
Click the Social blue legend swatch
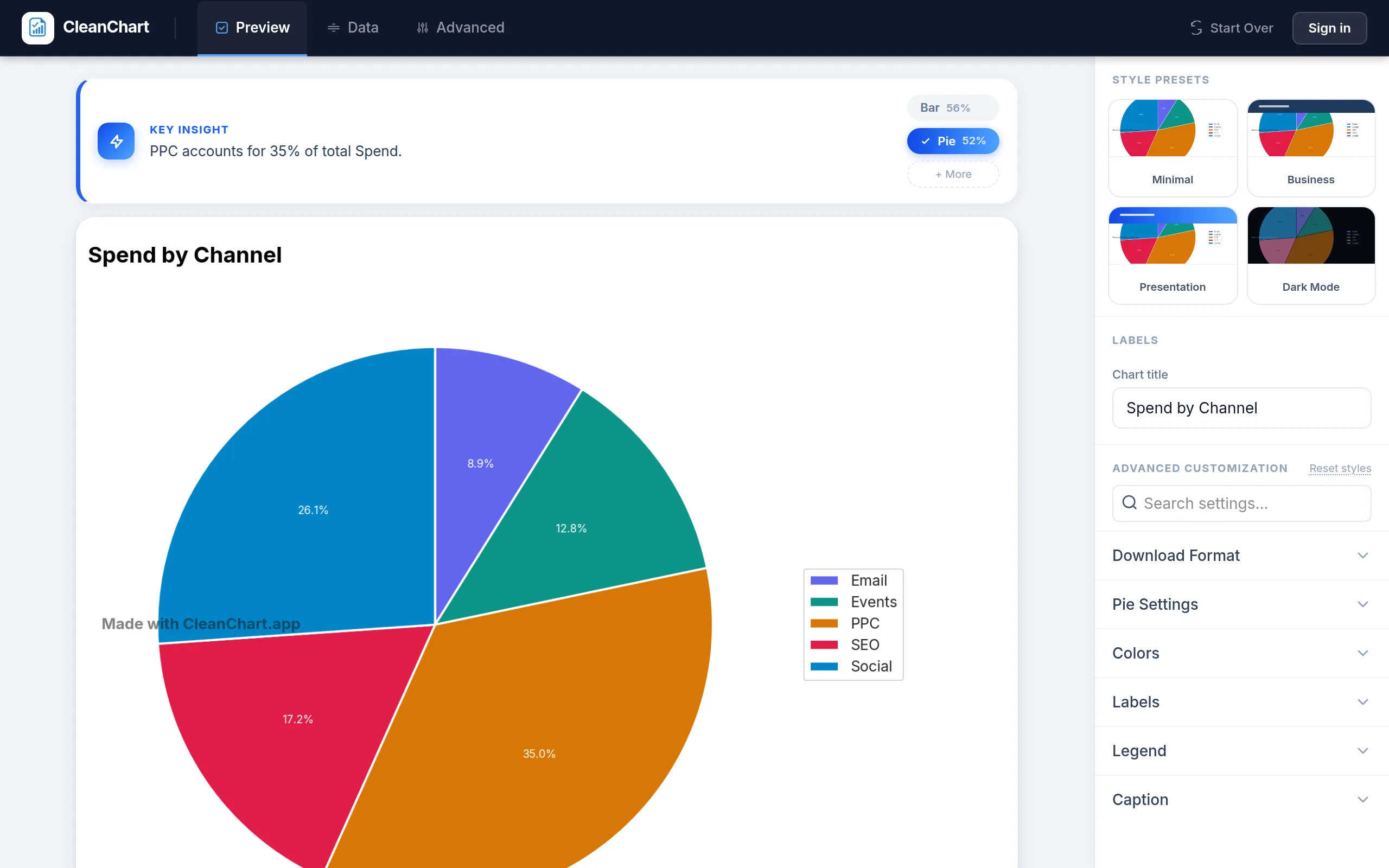point(824,666)
